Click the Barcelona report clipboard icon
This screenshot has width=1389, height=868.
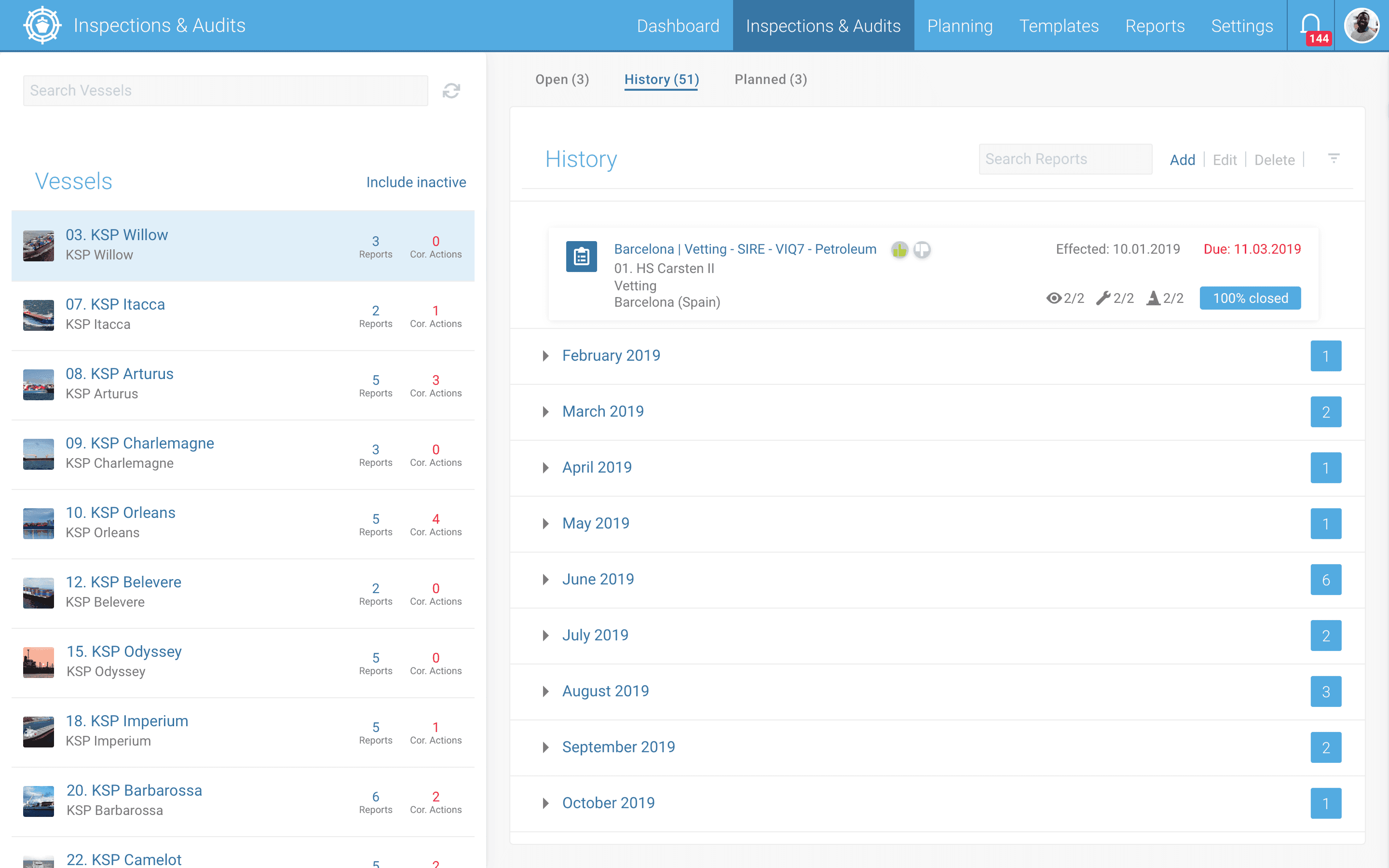(582, 257)
